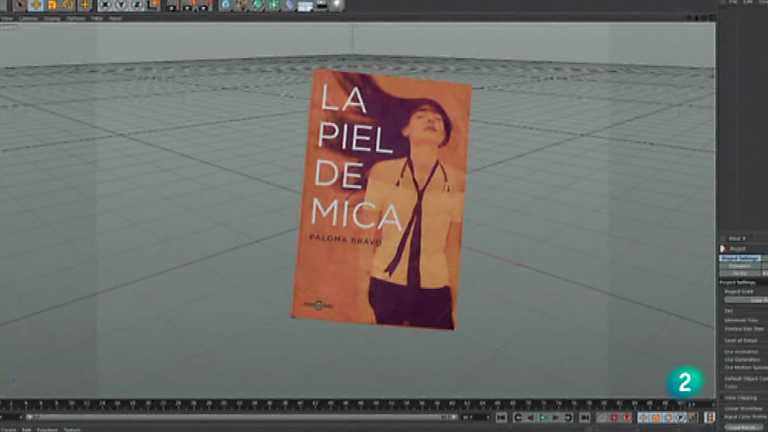768x432 pixels.
Task: Select the Rotate tool in top toolbar
Action: [68, 5]
